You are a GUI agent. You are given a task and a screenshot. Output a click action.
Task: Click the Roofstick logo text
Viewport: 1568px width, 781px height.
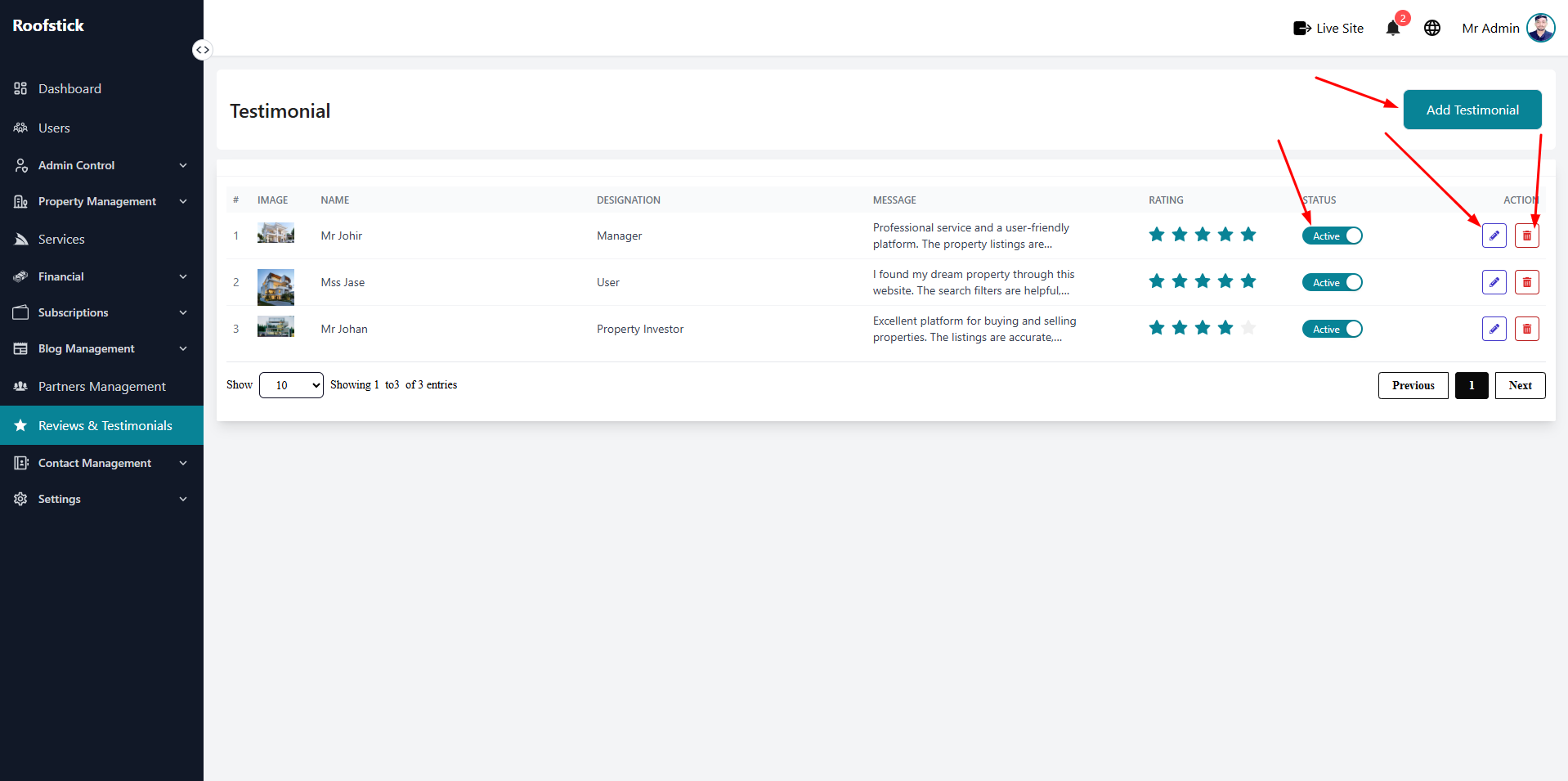click(x=48, y=25)
